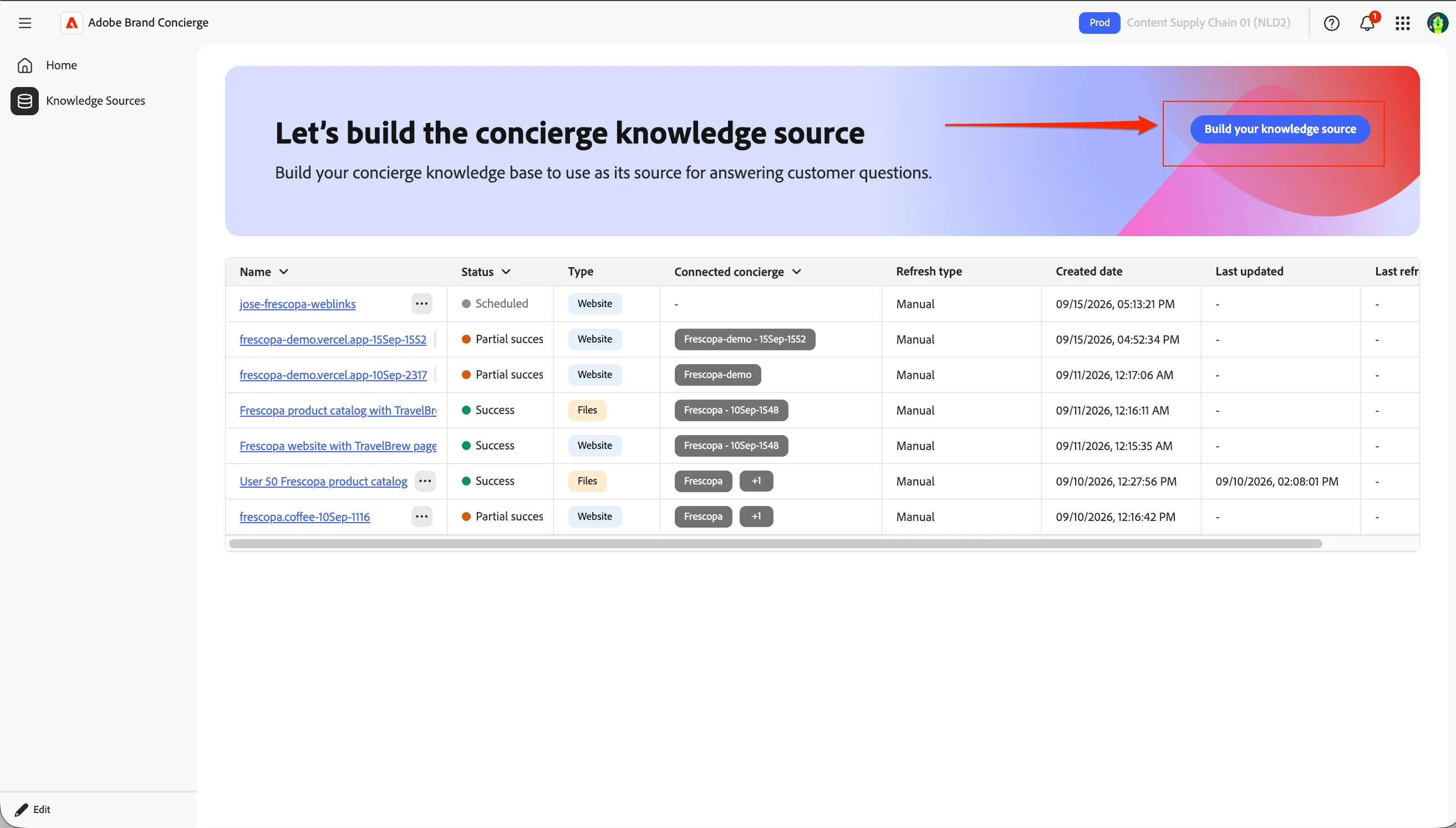Click the Knowledge Sources database icon
The height and width of the screenshot is (828, 1456).
24,101
